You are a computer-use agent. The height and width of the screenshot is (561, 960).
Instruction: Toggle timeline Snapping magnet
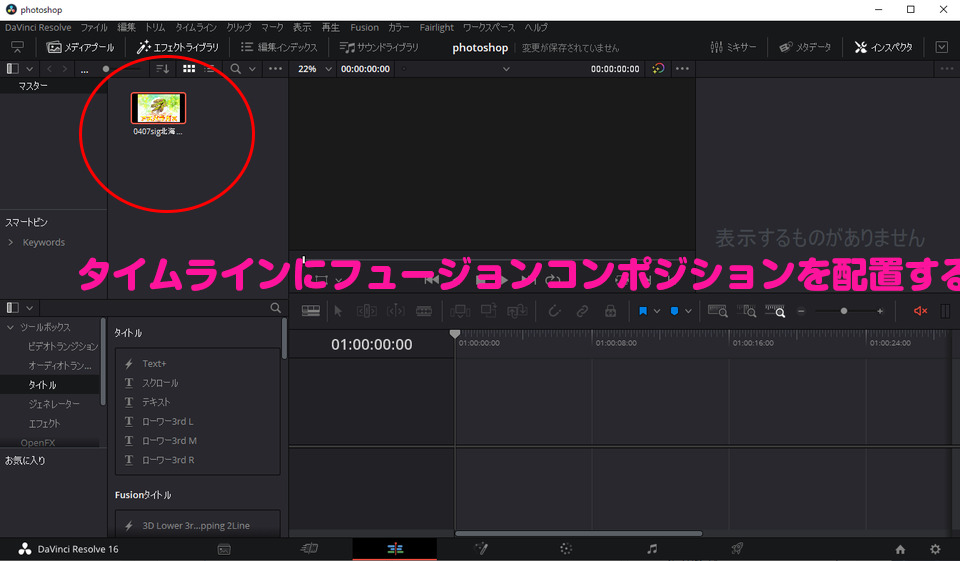click(554, 311)
